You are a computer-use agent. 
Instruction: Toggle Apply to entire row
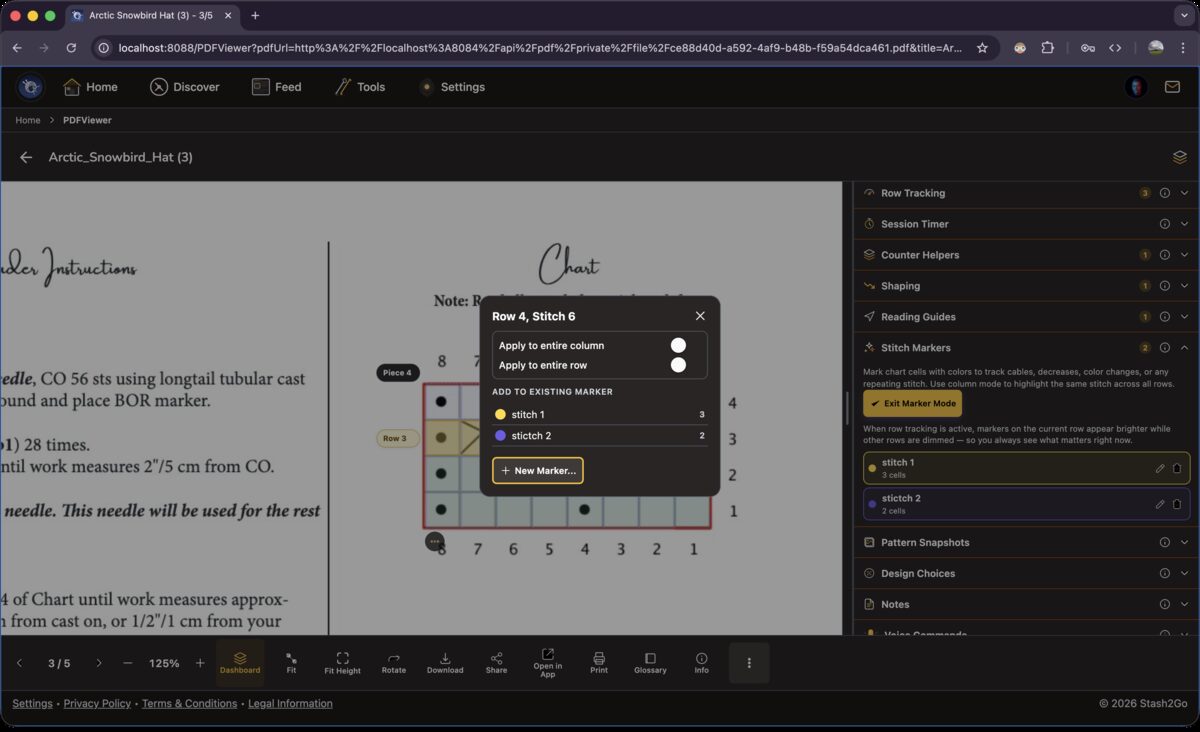point(678,365)
